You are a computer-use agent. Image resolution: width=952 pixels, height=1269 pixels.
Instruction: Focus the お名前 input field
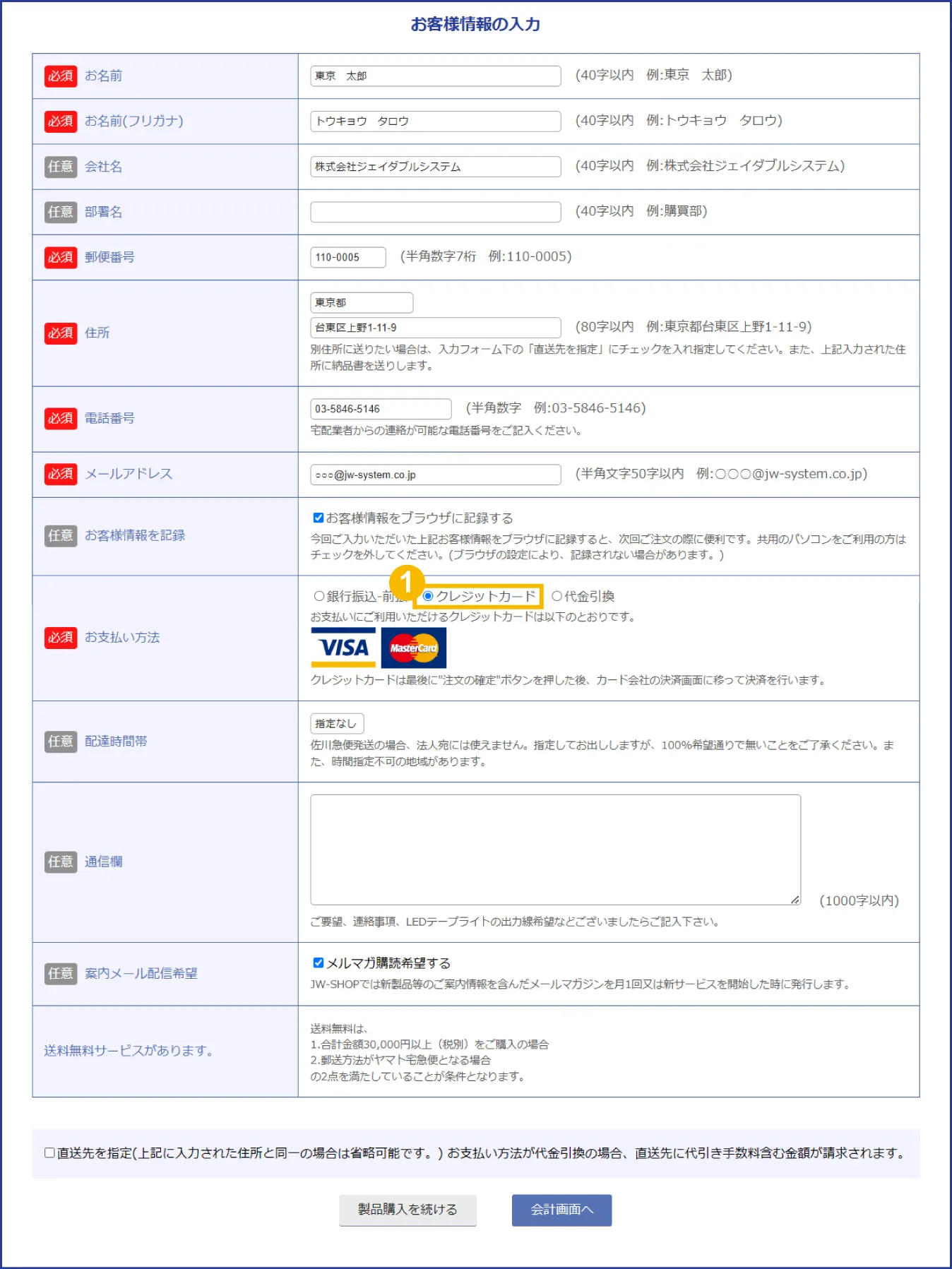click(436, 76)
